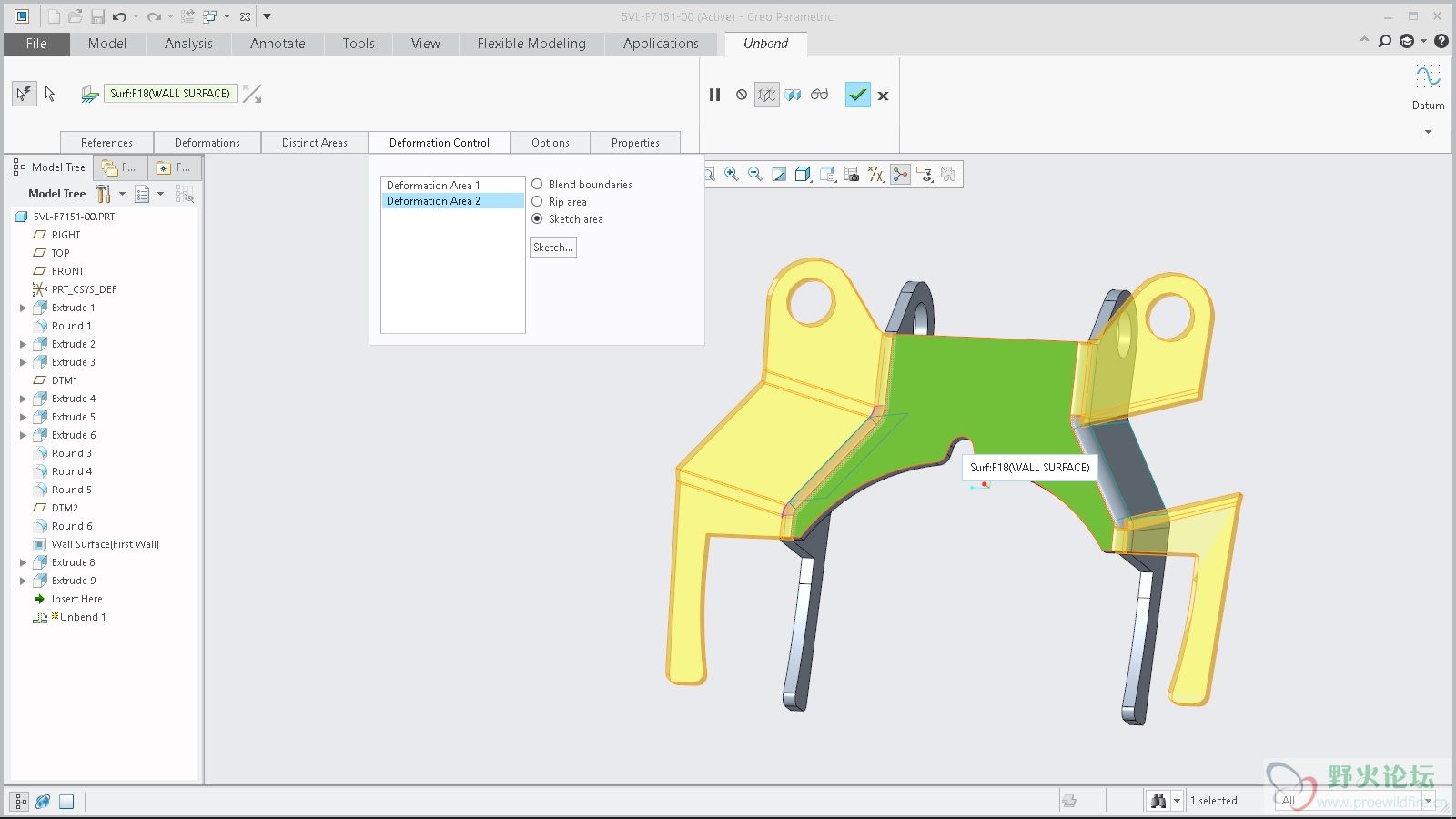
Task: Toggle the spin center icon
Action: coord(901,174)
